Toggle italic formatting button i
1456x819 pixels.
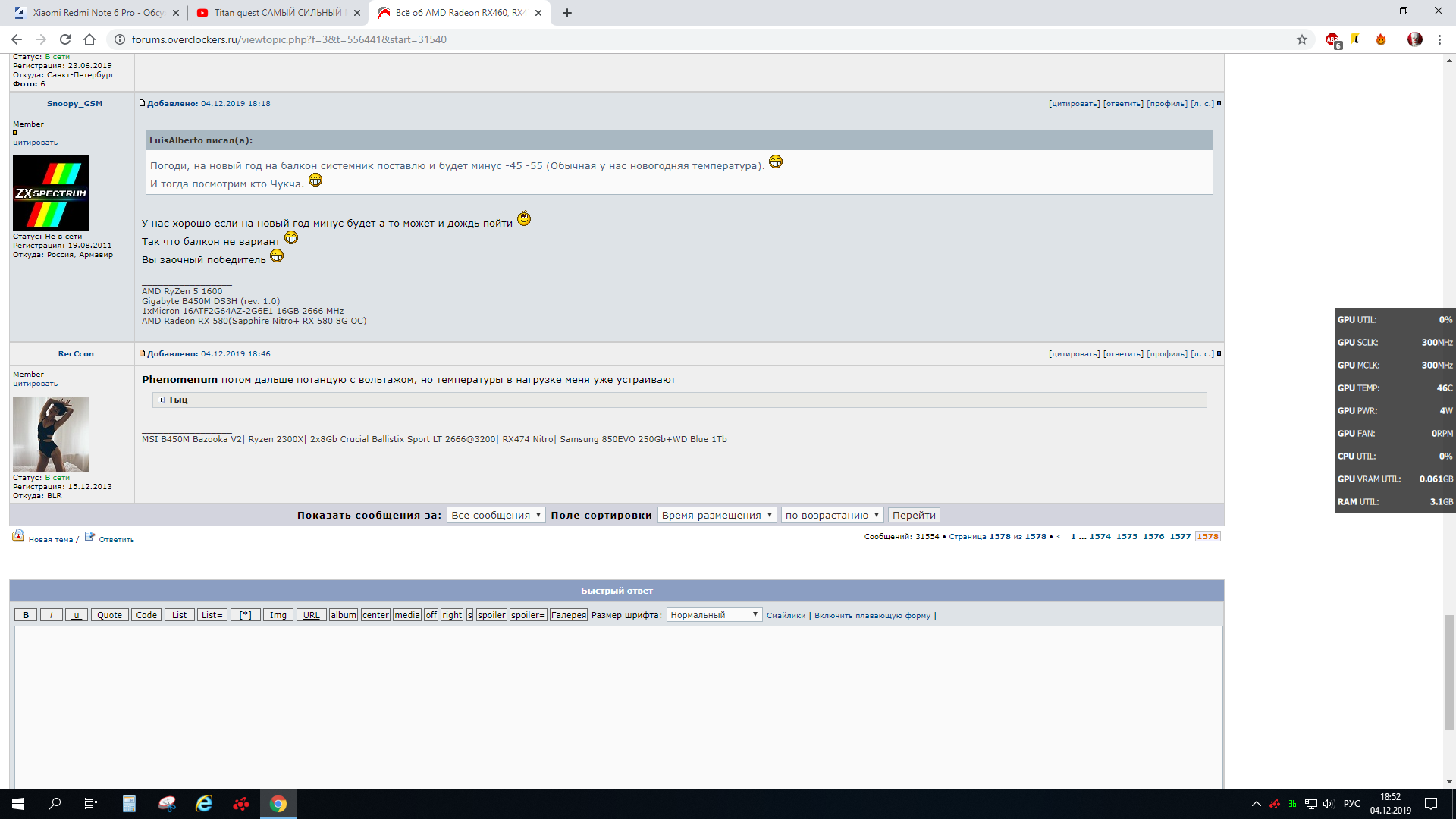(x=51, y=615)
